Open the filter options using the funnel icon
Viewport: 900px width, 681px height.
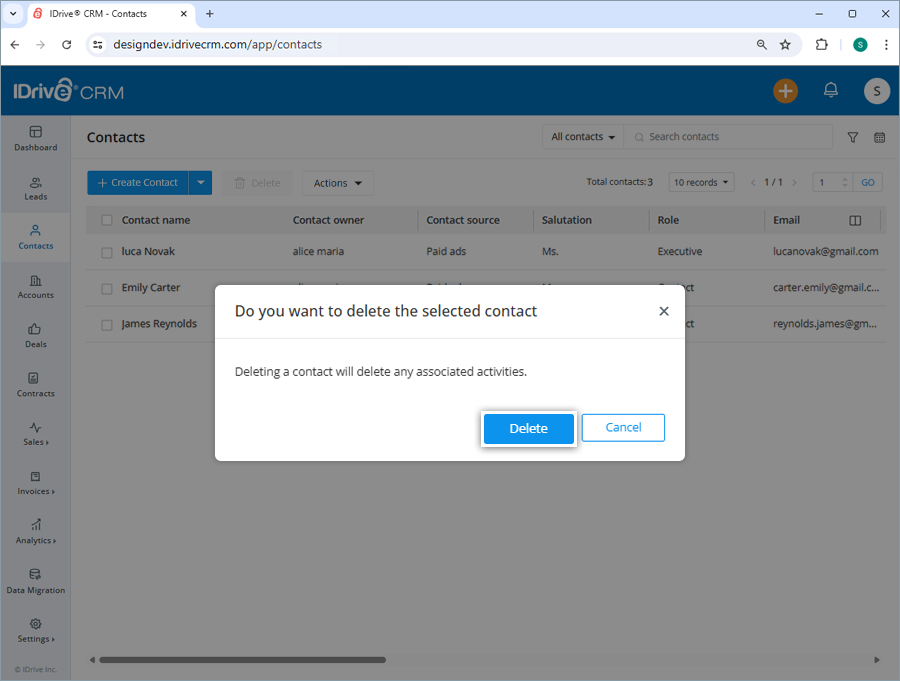852,137
